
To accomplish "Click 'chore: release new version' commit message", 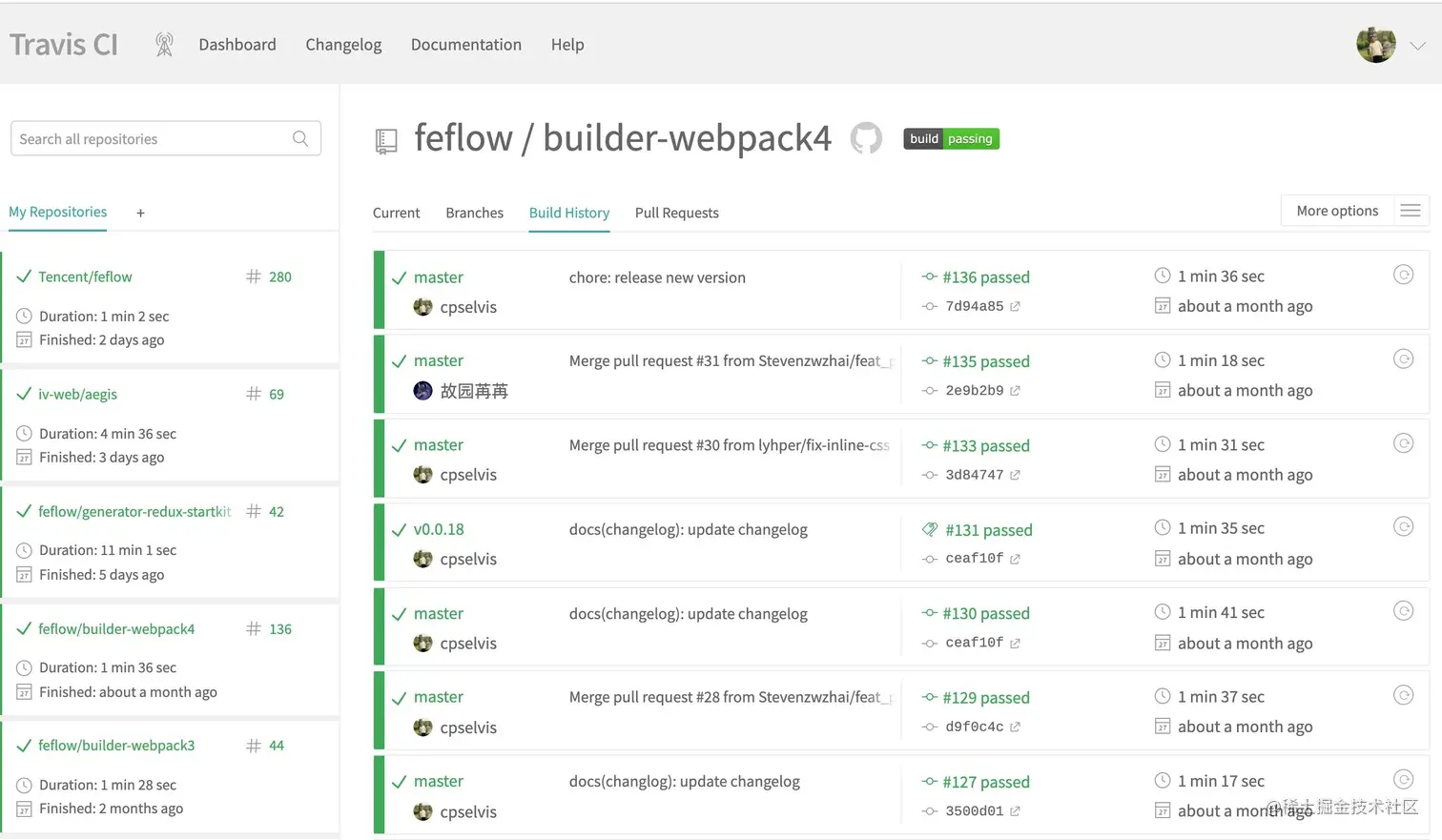I will click(x=657, y=277).
